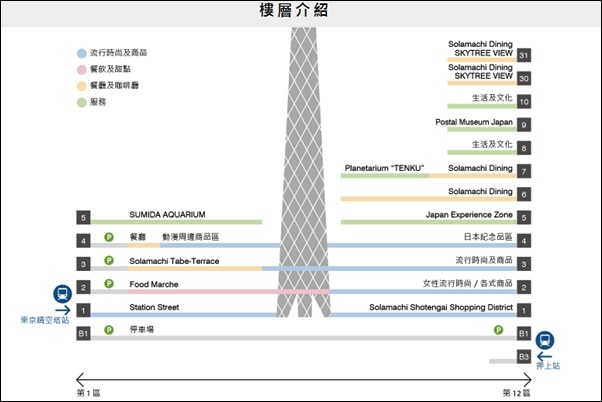
Task: Select the right-side floor 5 badge
Action: (524, 218)
